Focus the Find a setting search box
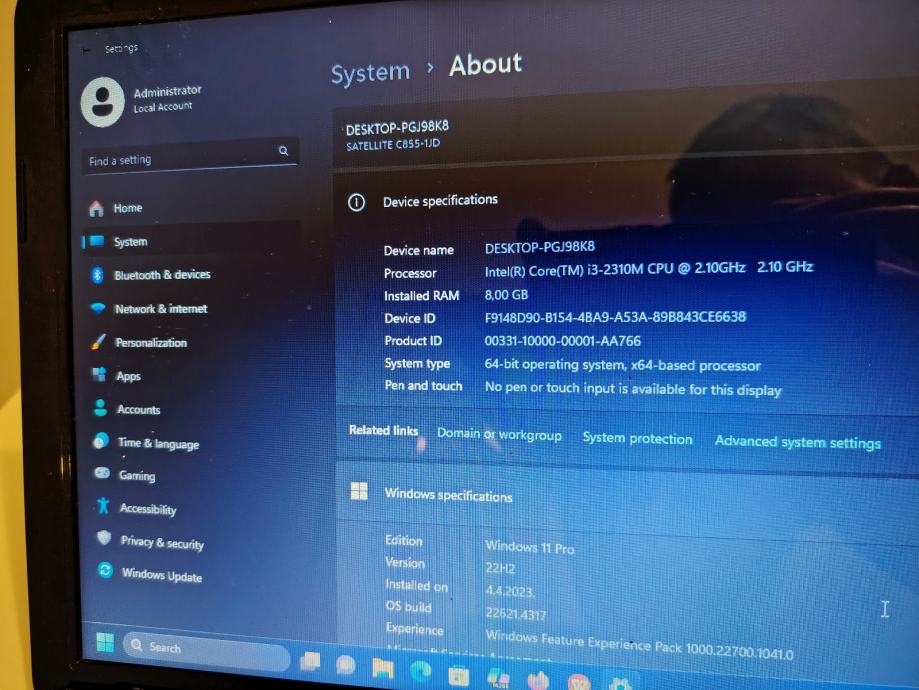 (191, 157)
